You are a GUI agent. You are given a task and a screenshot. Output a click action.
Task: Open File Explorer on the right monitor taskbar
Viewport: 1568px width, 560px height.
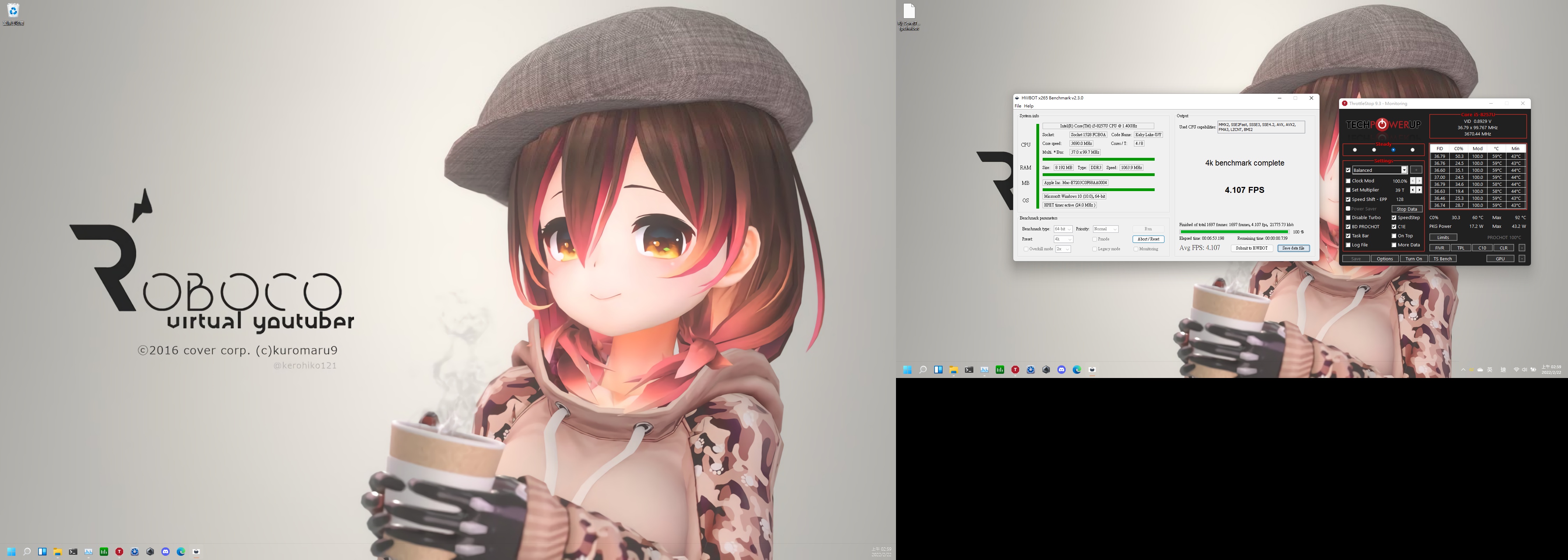pos(954,370)
